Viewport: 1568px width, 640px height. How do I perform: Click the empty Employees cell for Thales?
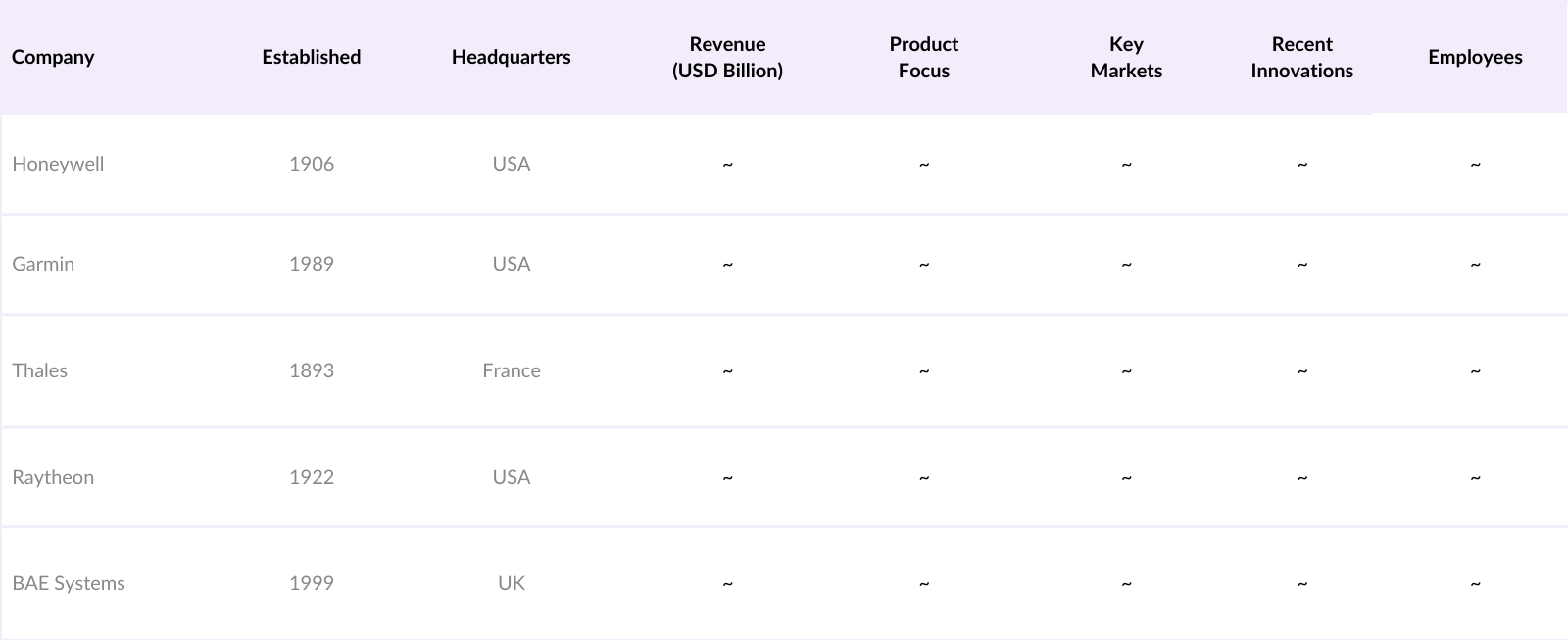[x=1475, y=370]
